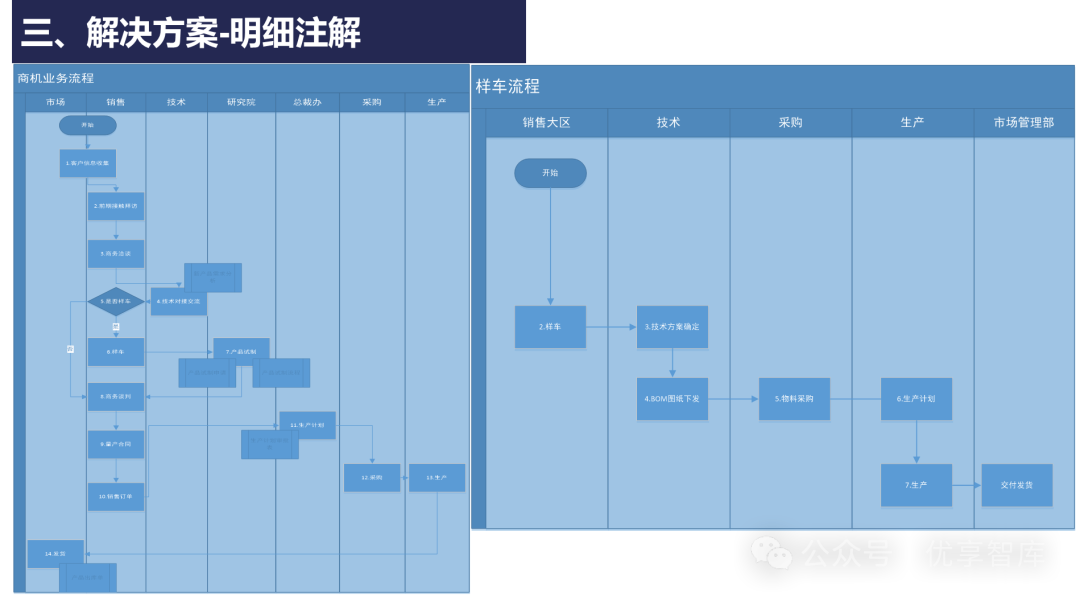Image resolution: width=1080 pixels, height=597 pixels.
Task: Select the 样车流程 chart title
Action: point(508,86)
